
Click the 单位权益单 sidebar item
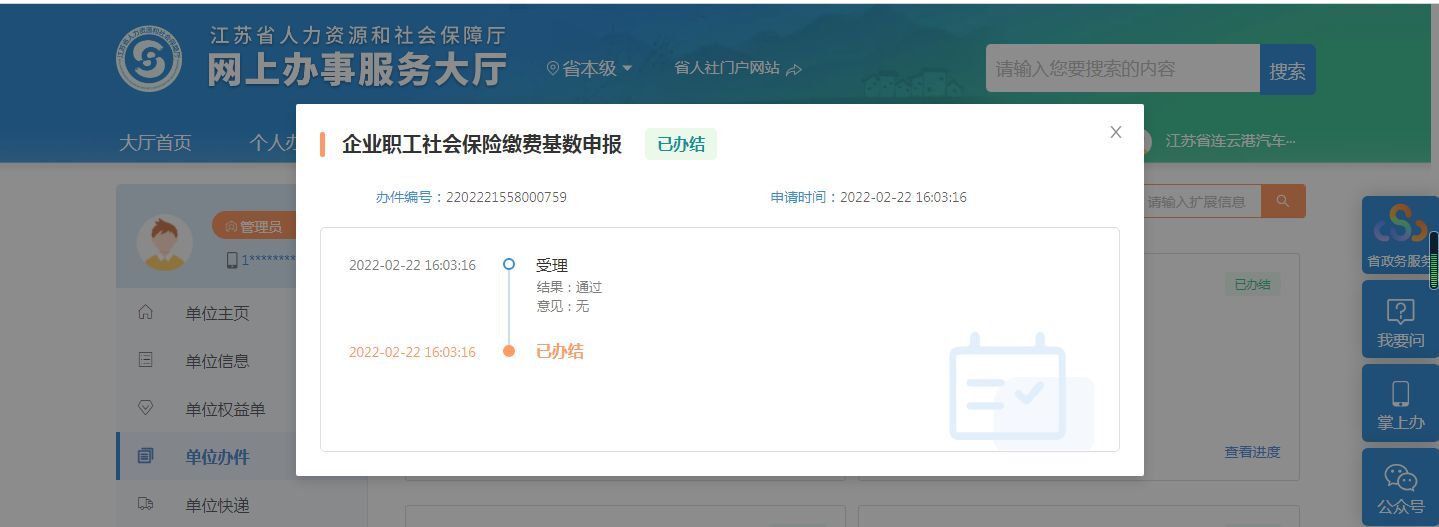pos(225,409)
